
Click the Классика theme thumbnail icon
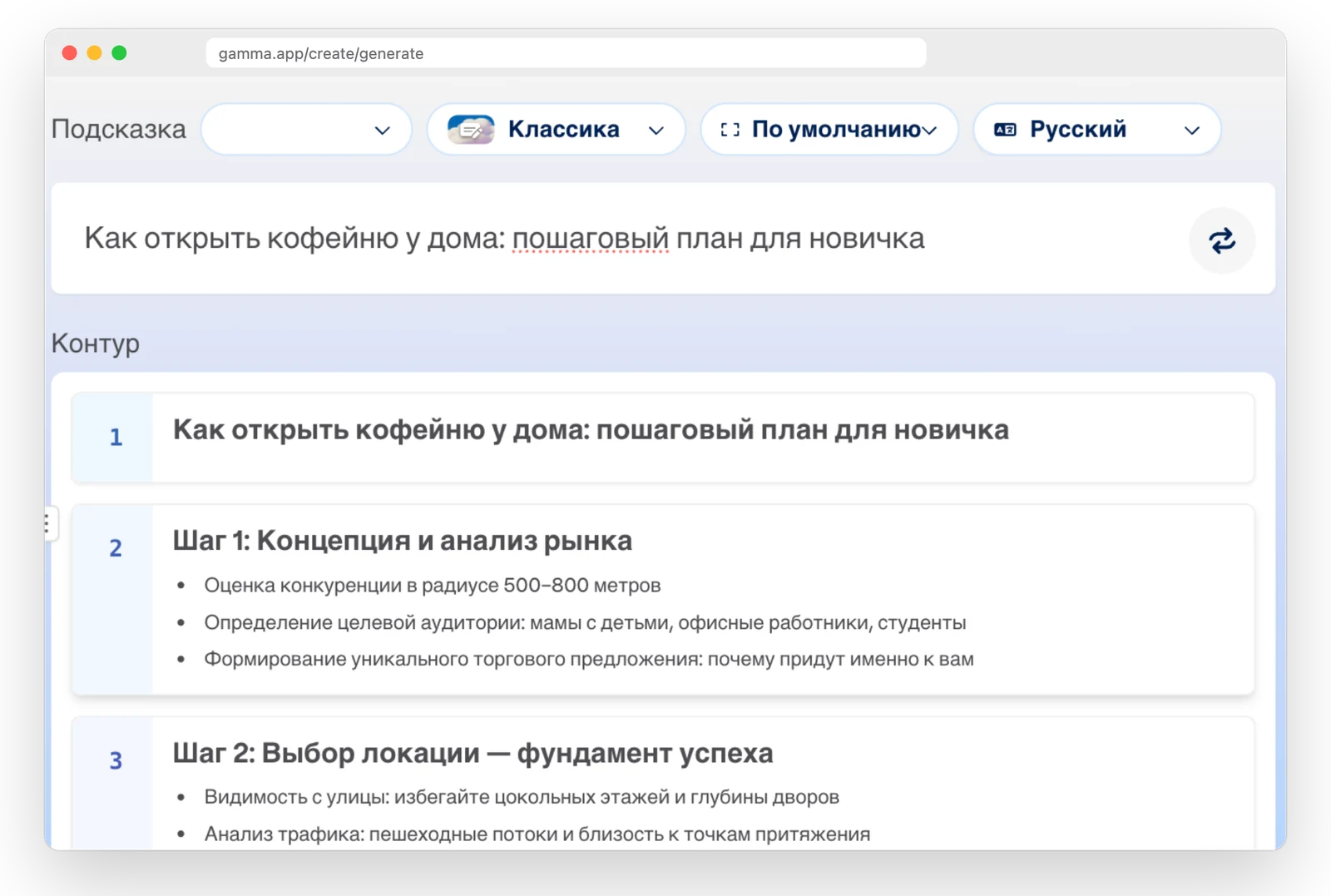click(x=471, y=130)
